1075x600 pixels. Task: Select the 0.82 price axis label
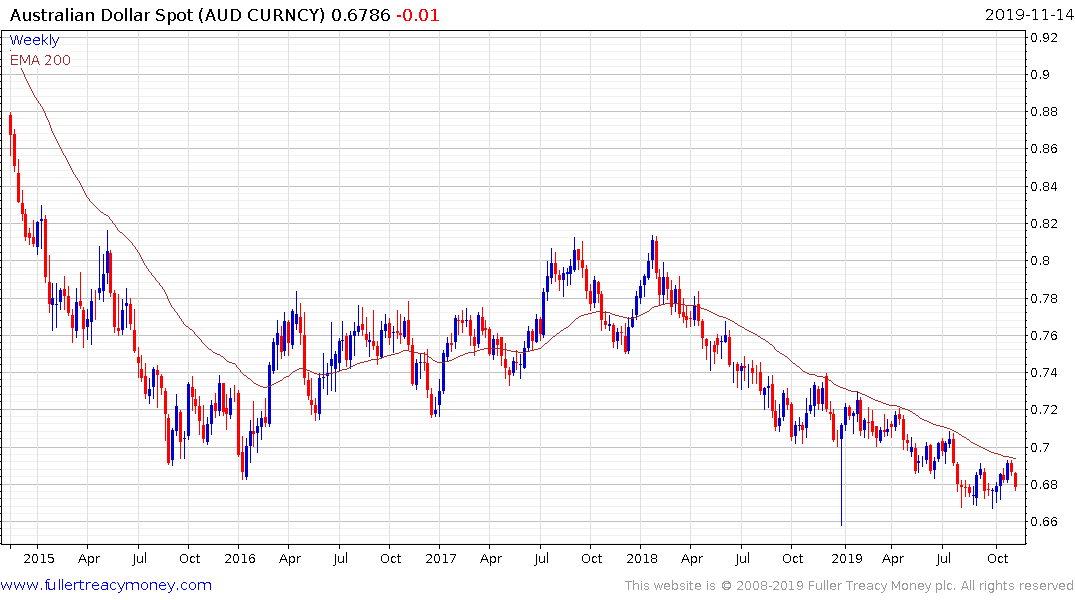coord(1044,224)
